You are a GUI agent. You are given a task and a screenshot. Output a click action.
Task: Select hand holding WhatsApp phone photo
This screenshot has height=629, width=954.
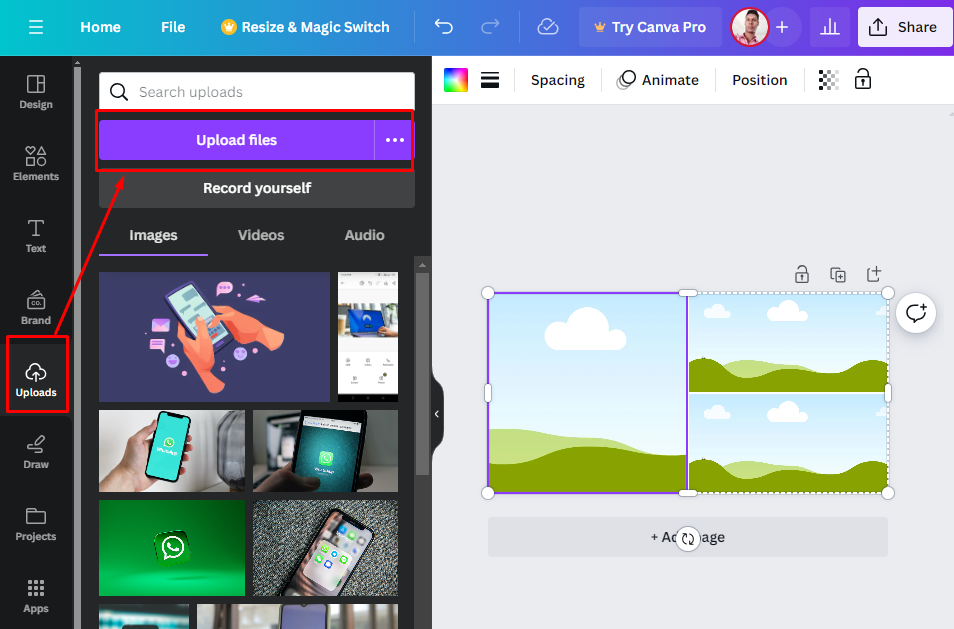172,451
